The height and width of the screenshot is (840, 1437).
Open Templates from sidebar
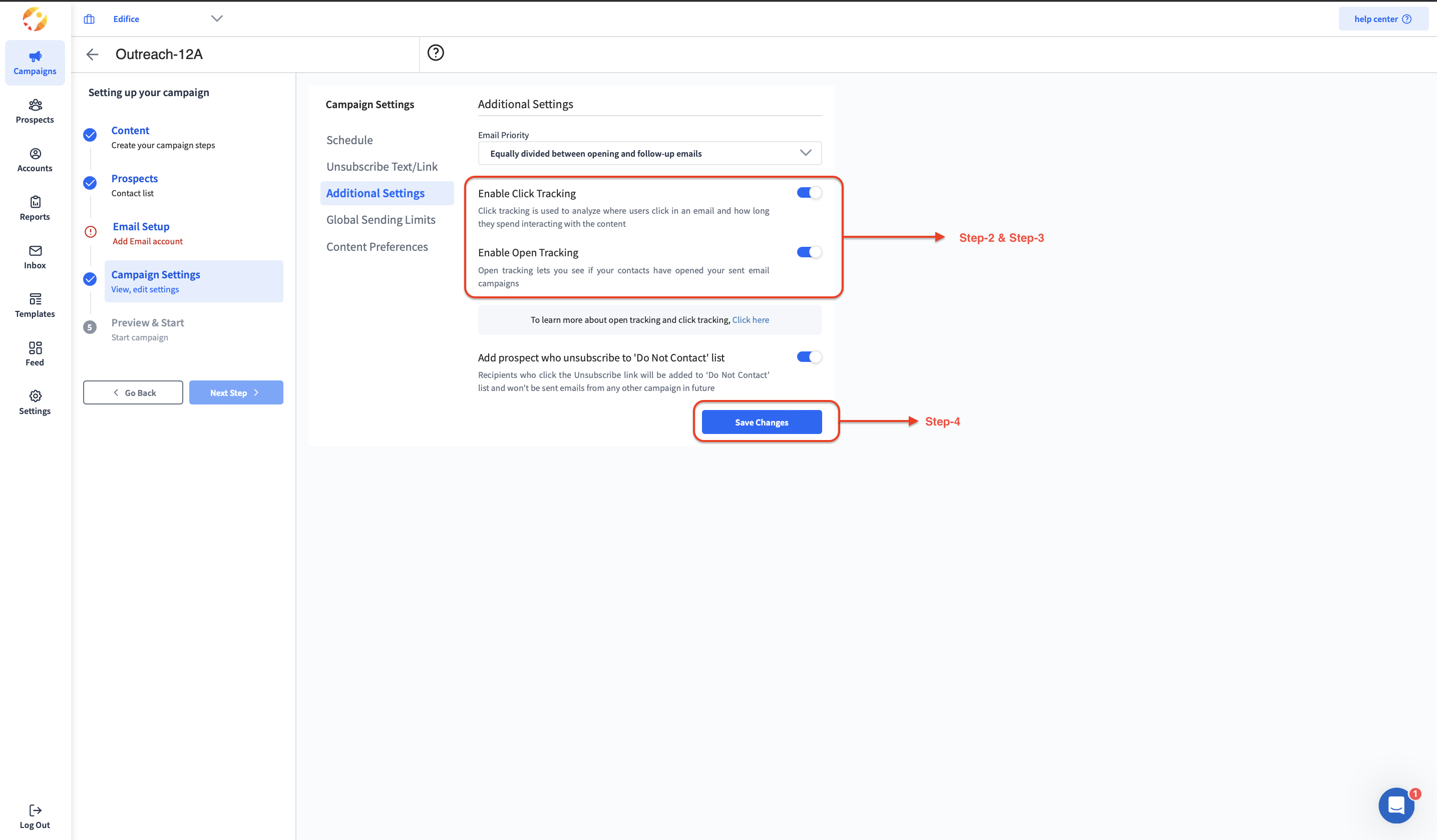35,305
